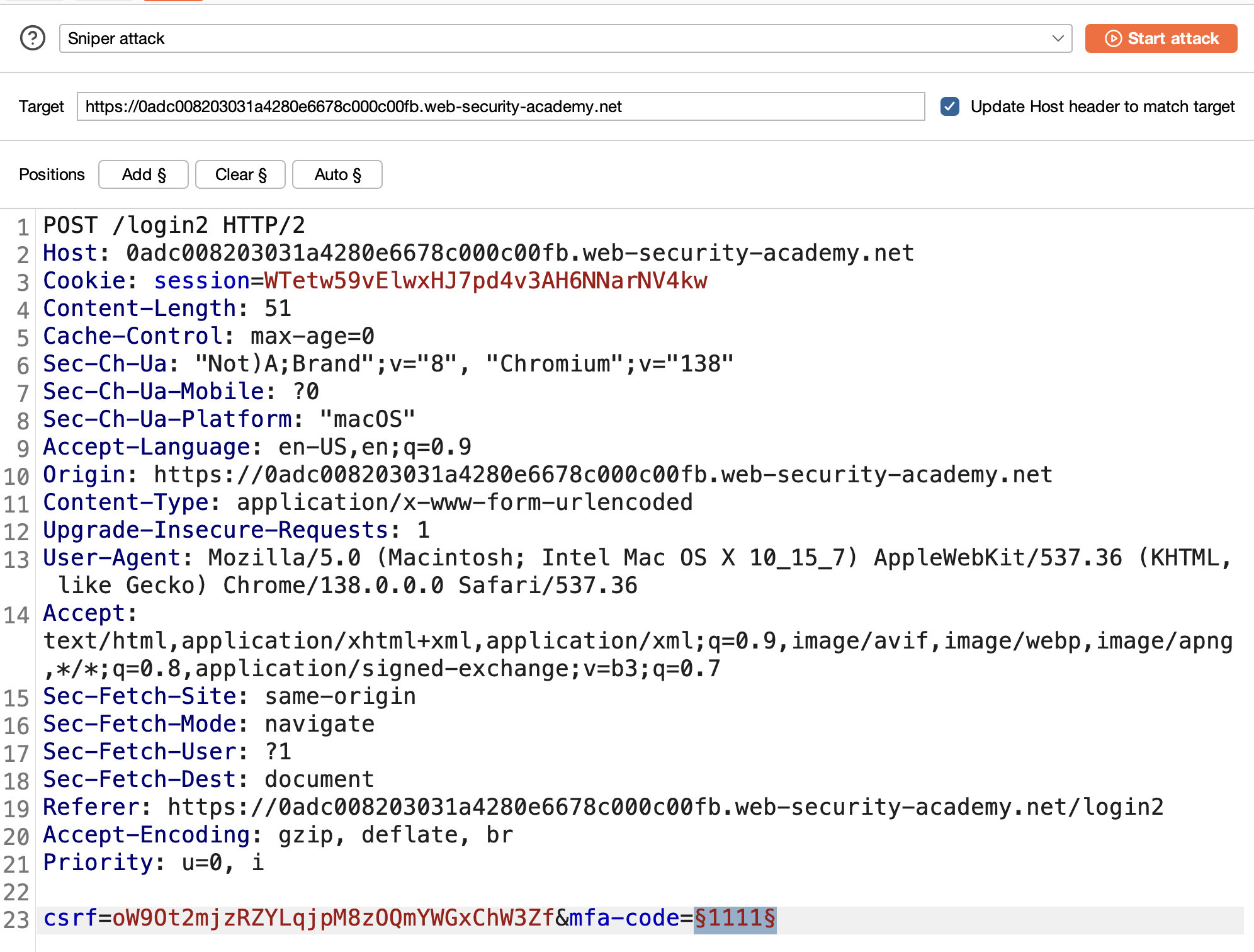
Task: Expand the Sniper attack type dropdown
Action: point(565,38)
